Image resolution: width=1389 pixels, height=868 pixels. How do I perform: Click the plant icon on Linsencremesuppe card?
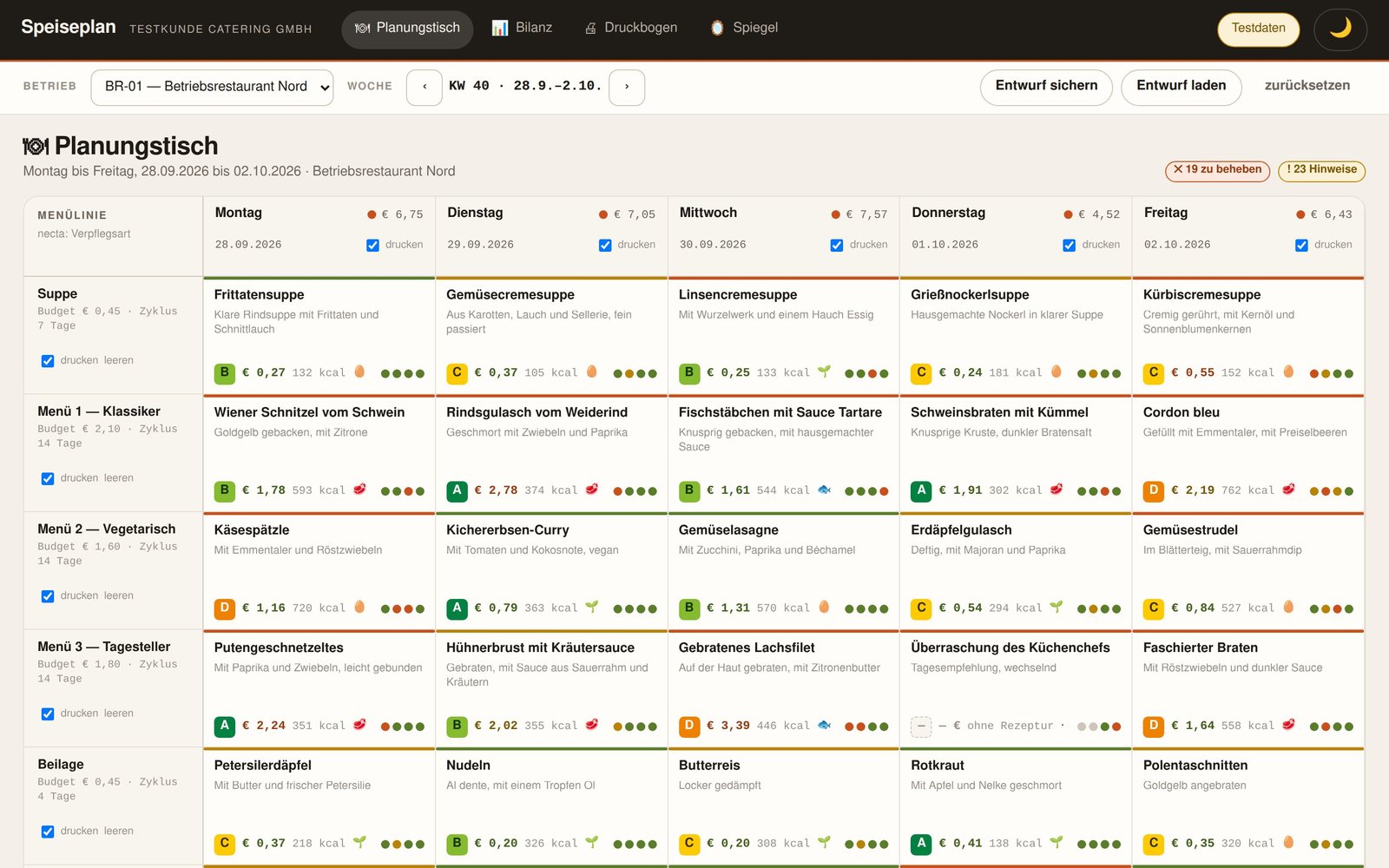824,372
